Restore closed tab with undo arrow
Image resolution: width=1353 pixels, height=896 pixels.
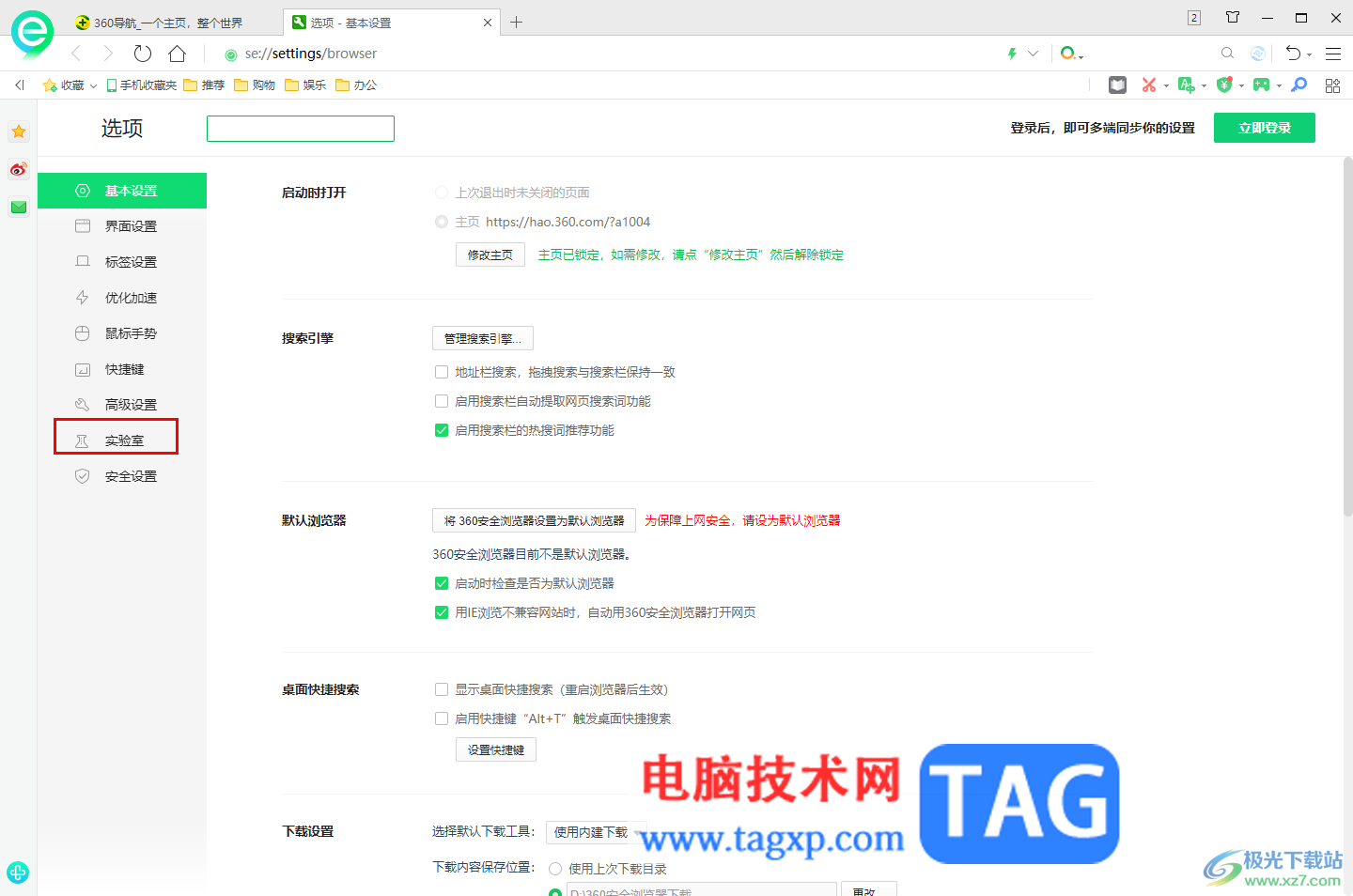click(1294, 54)
